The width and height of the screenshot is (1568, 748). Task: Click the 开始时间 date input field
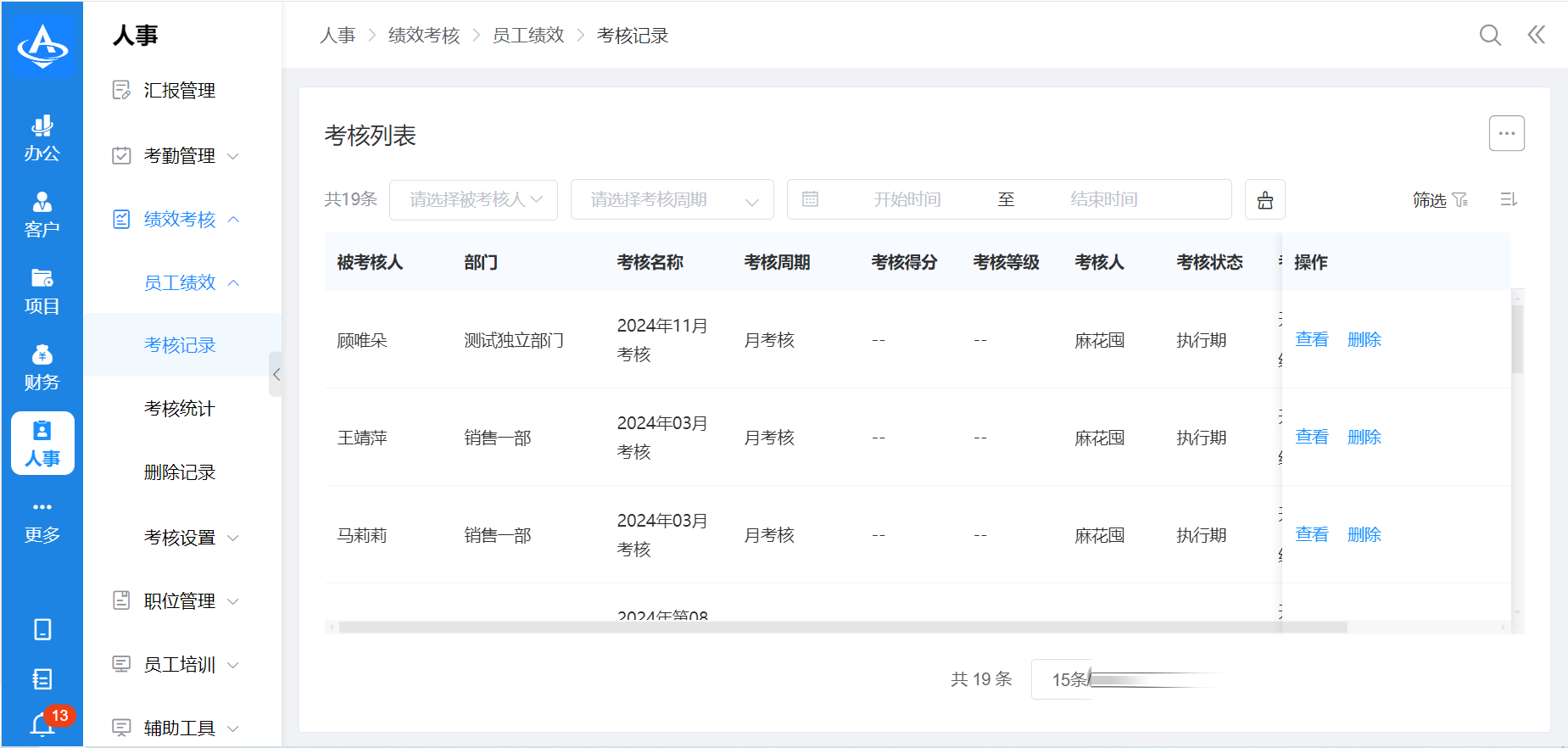coord(907,200)
